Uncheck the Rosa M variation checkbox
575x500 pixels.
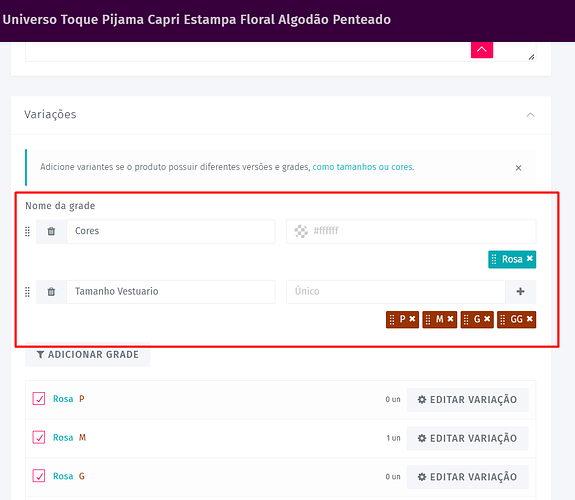(x=39, y=437)
